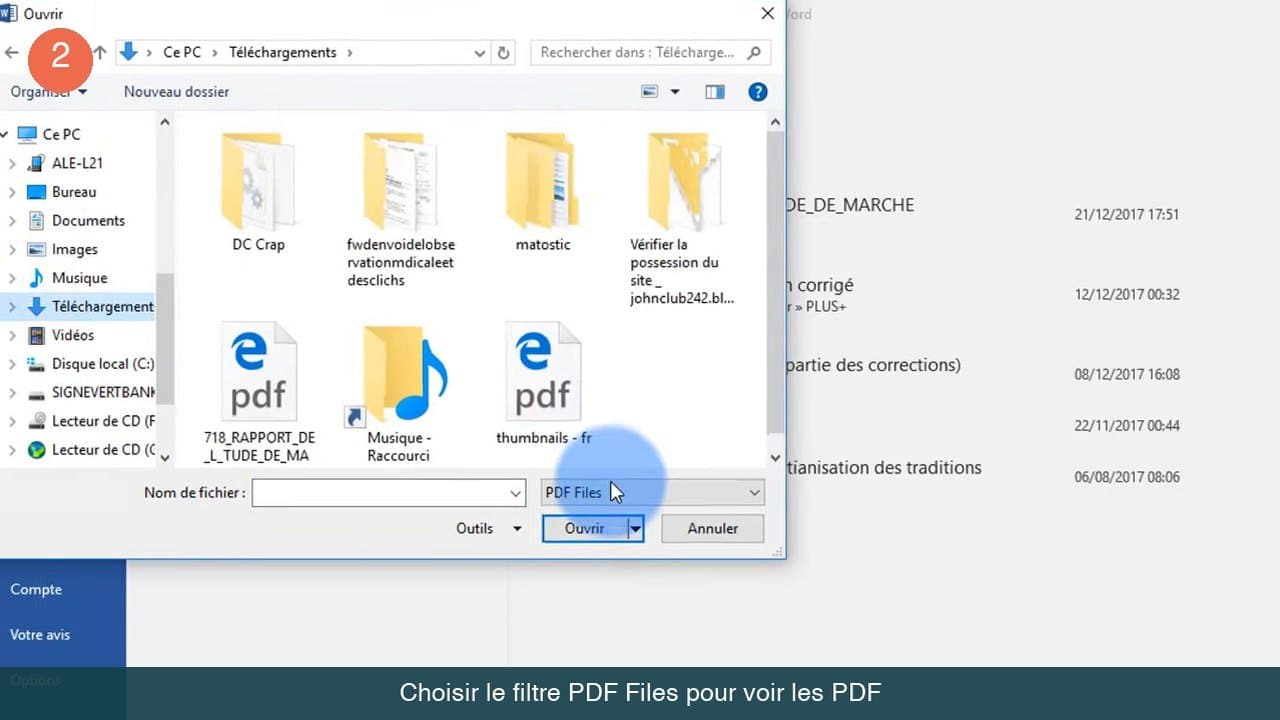Image resolution: width=1280 pixels, height=720 pixels.
Task: Select ALE-L21 device in the tree
Action: tap(77, 163)
